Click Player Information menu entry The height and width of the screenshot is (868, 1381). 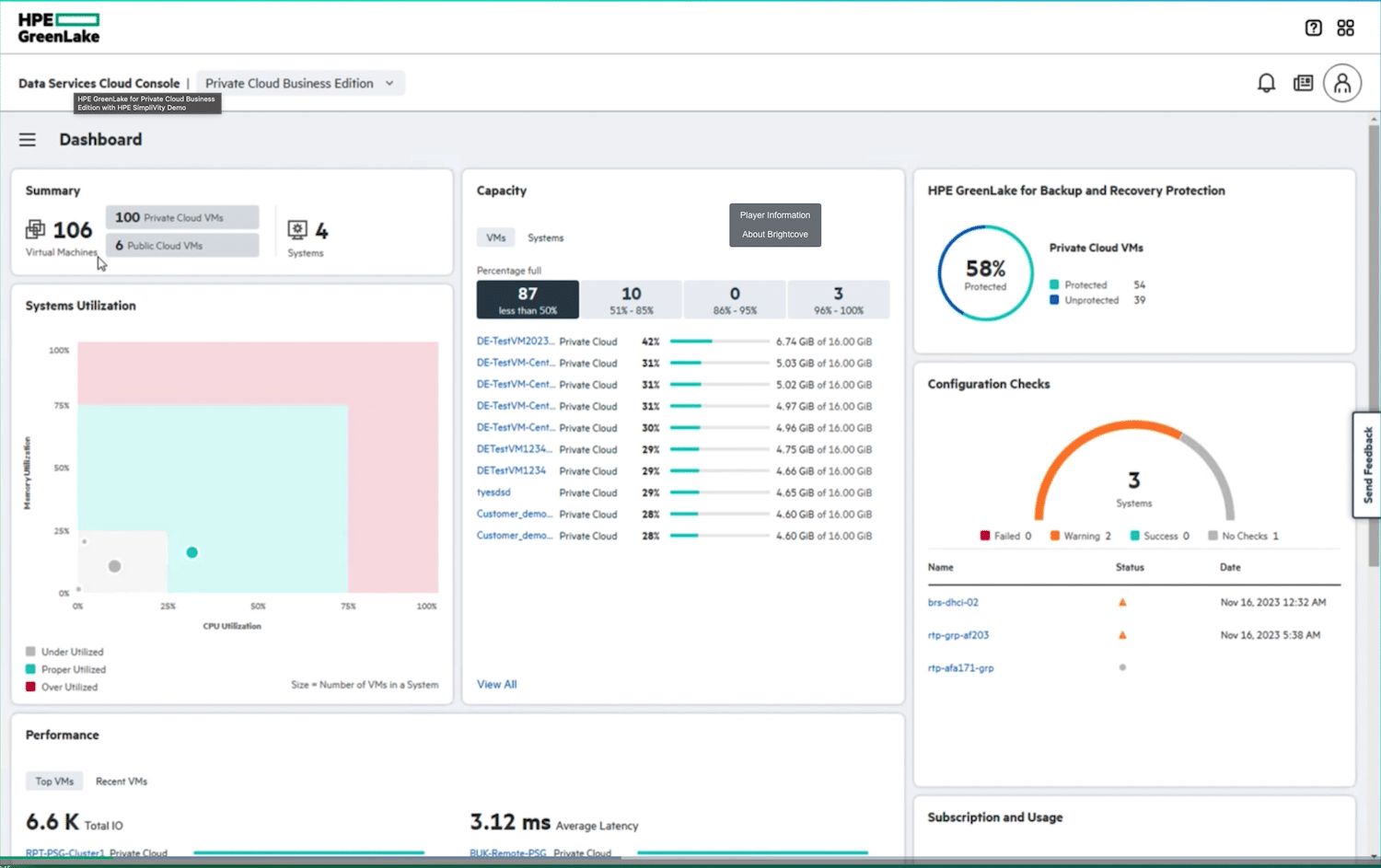point(775,215)
